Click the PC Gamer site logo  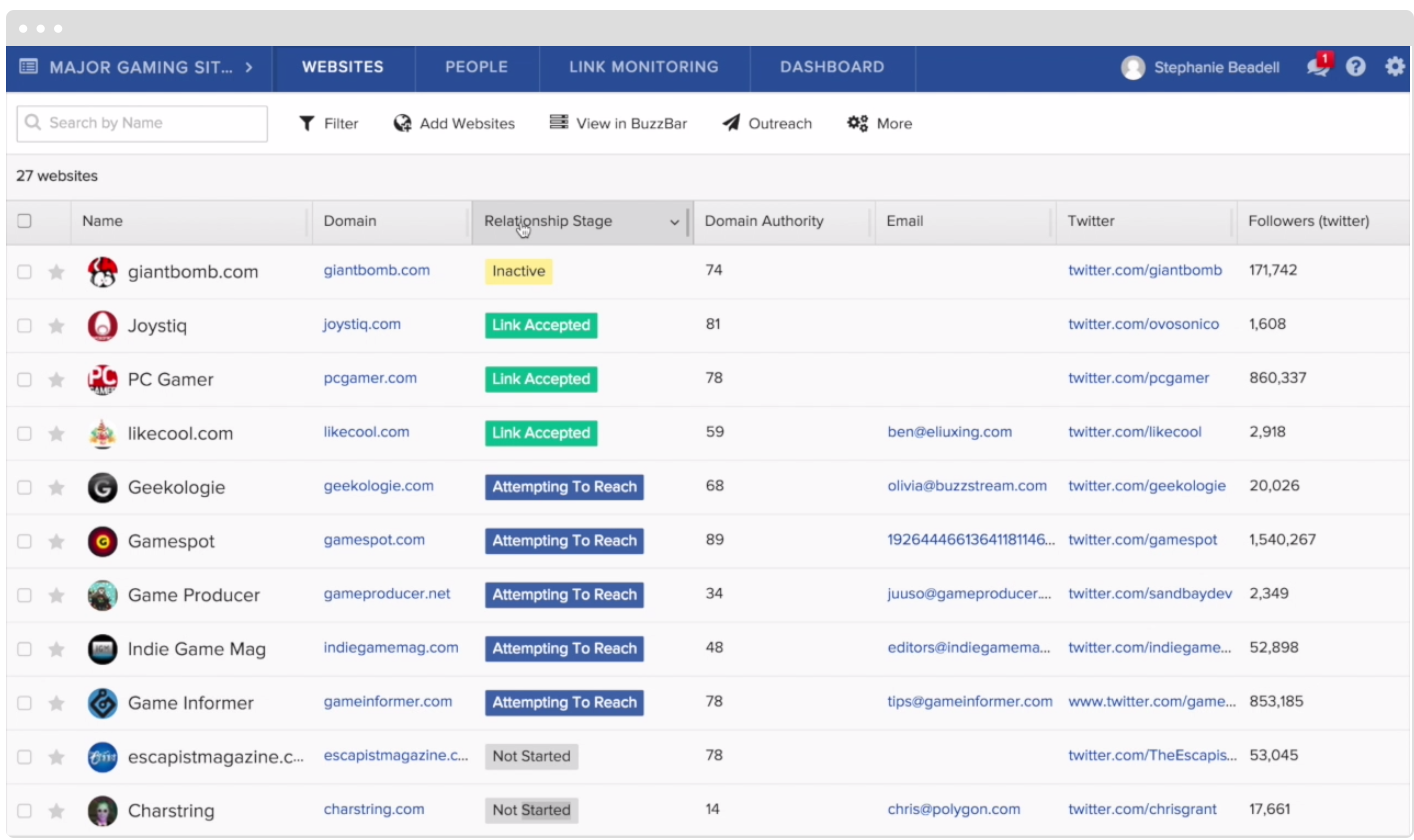(x=102, y=380)
